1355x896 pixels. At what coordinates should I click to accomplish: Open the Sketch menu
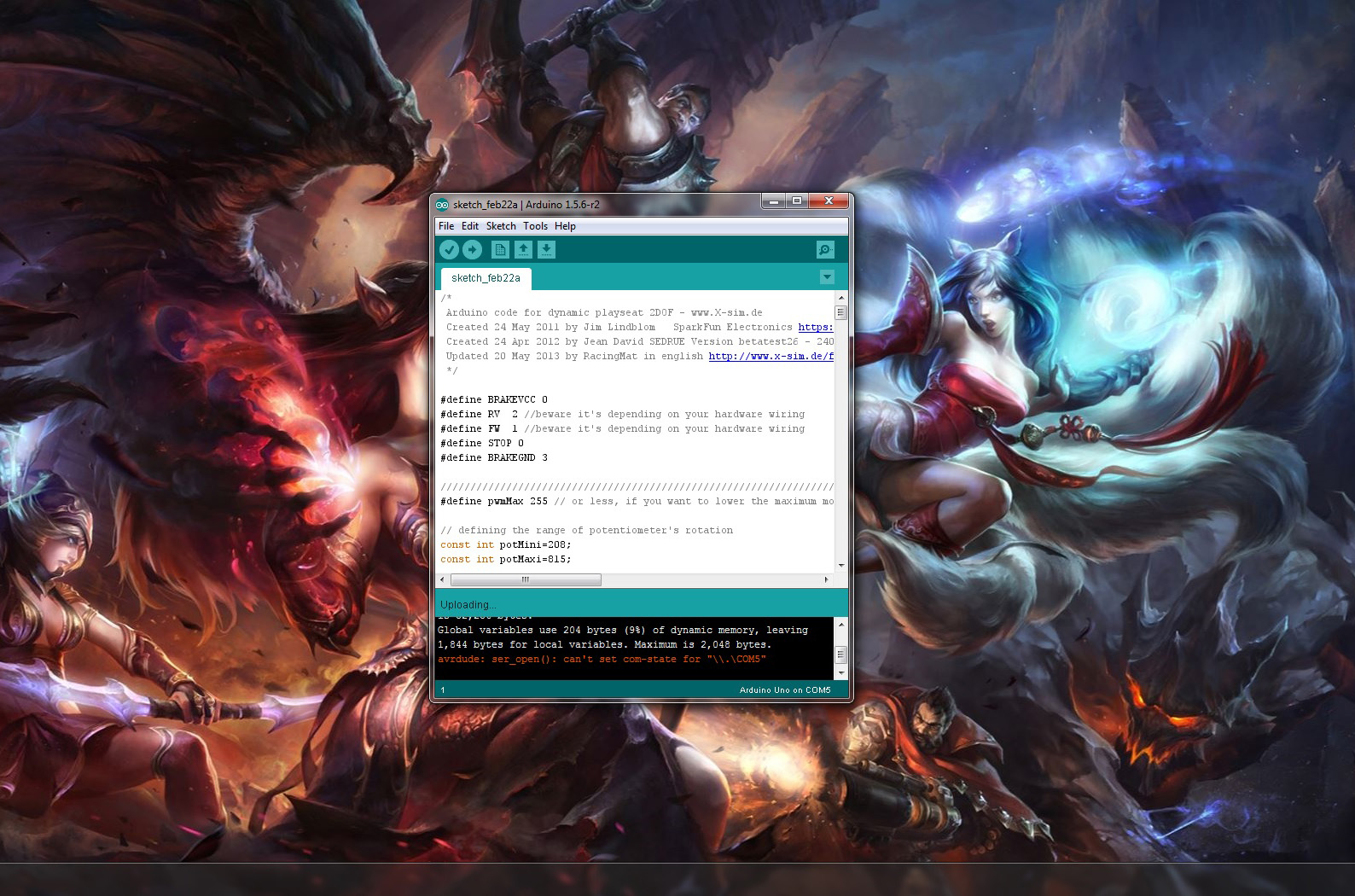pos(501,226)
